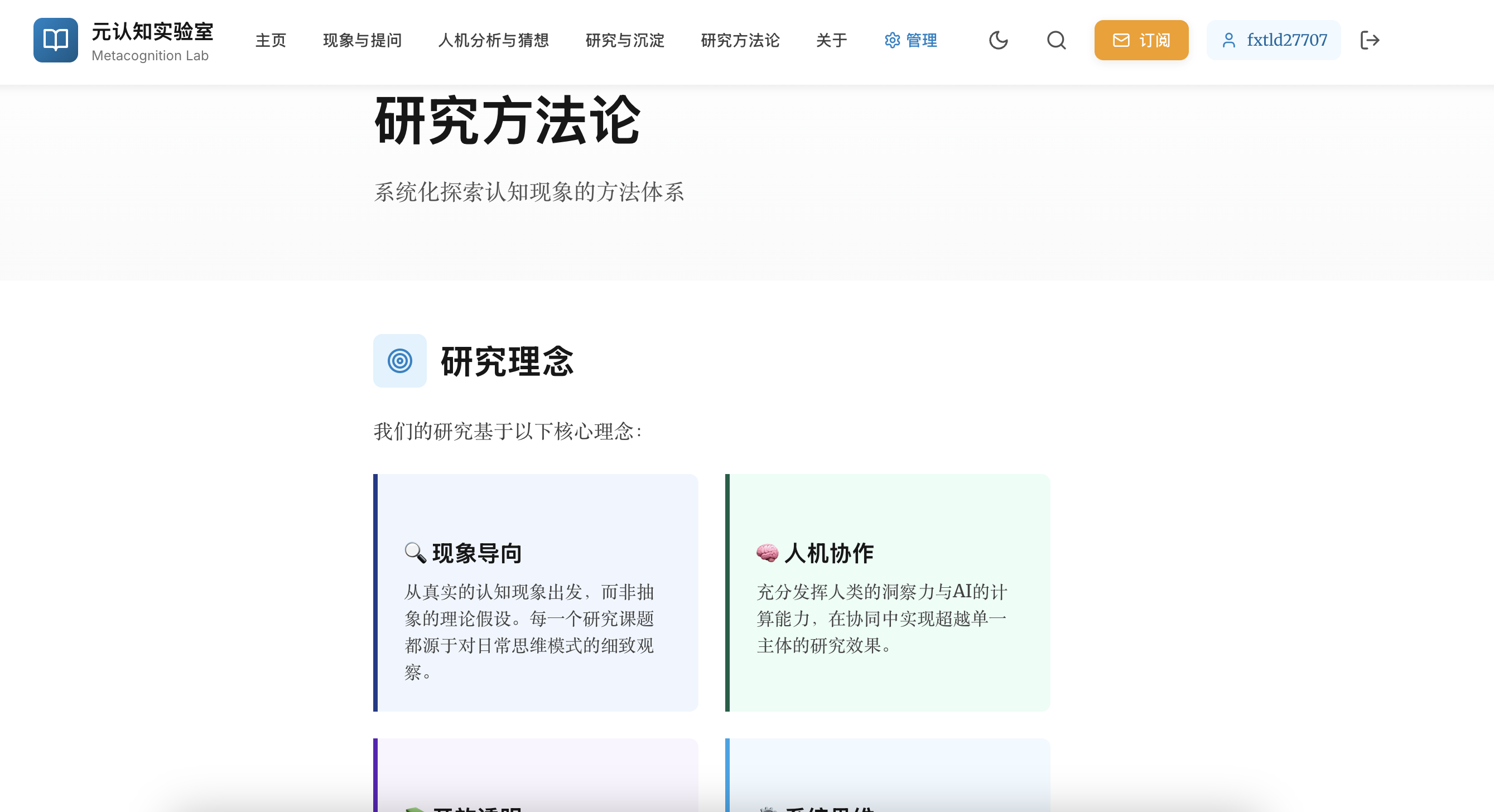Click the brain emoji by 人机协作
1494x812 pixels.
coord(767,552)
